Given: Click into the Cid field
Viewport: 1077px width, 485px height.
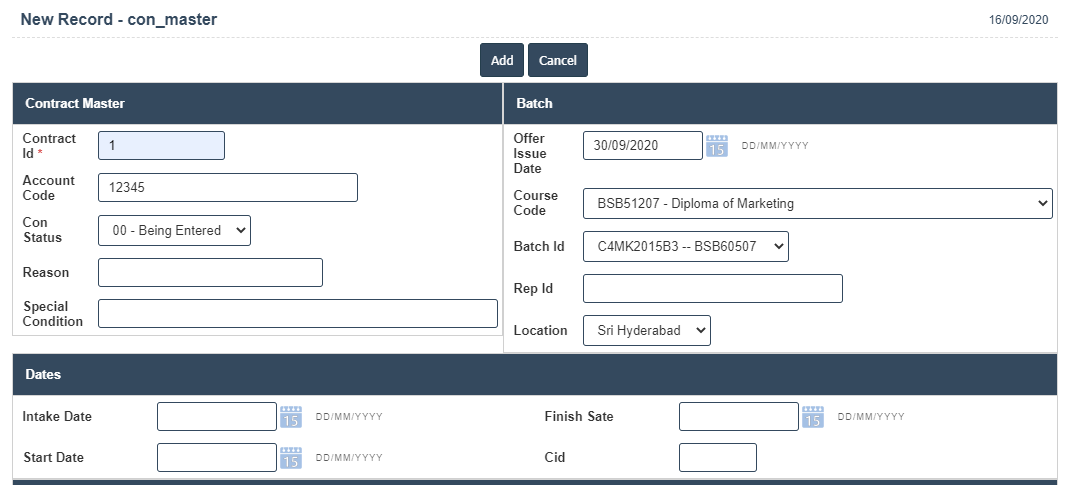Looking at the screenshot, I should [x=717, y=458].
